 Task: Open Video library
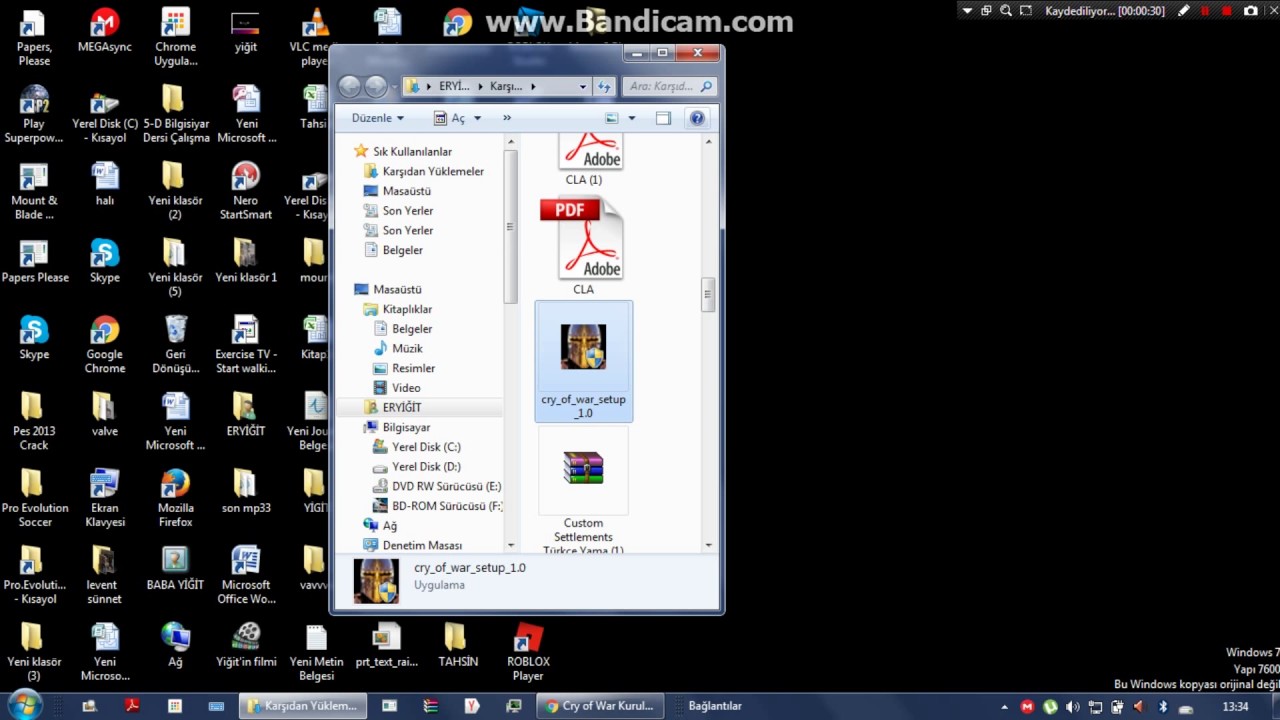click(x=406, y=388)
